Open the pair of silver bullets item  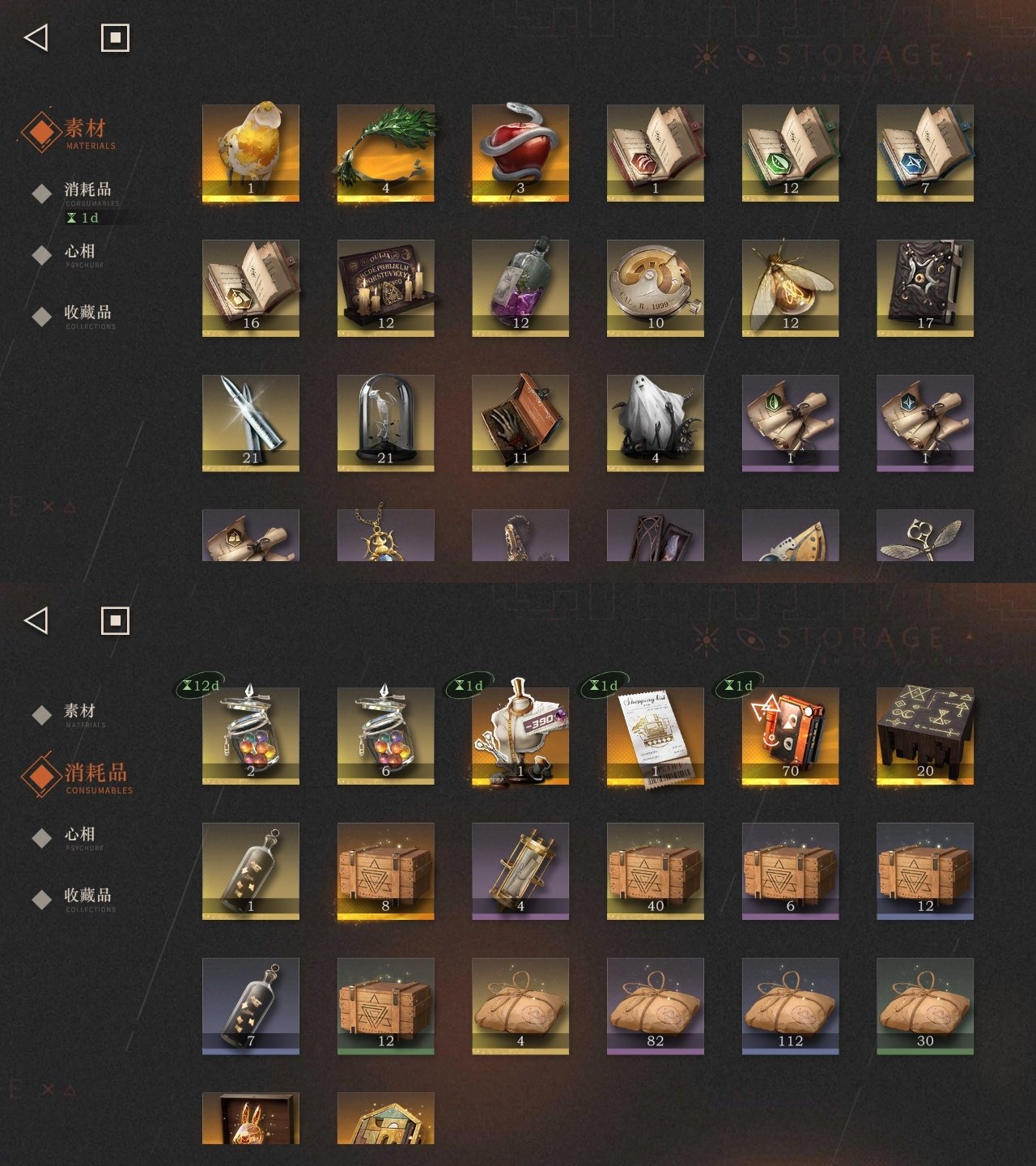pos(250,423)
